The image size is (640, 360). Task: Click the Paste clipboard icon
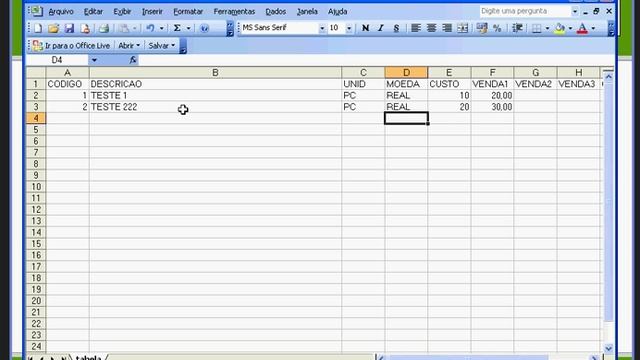click(124, 28)
